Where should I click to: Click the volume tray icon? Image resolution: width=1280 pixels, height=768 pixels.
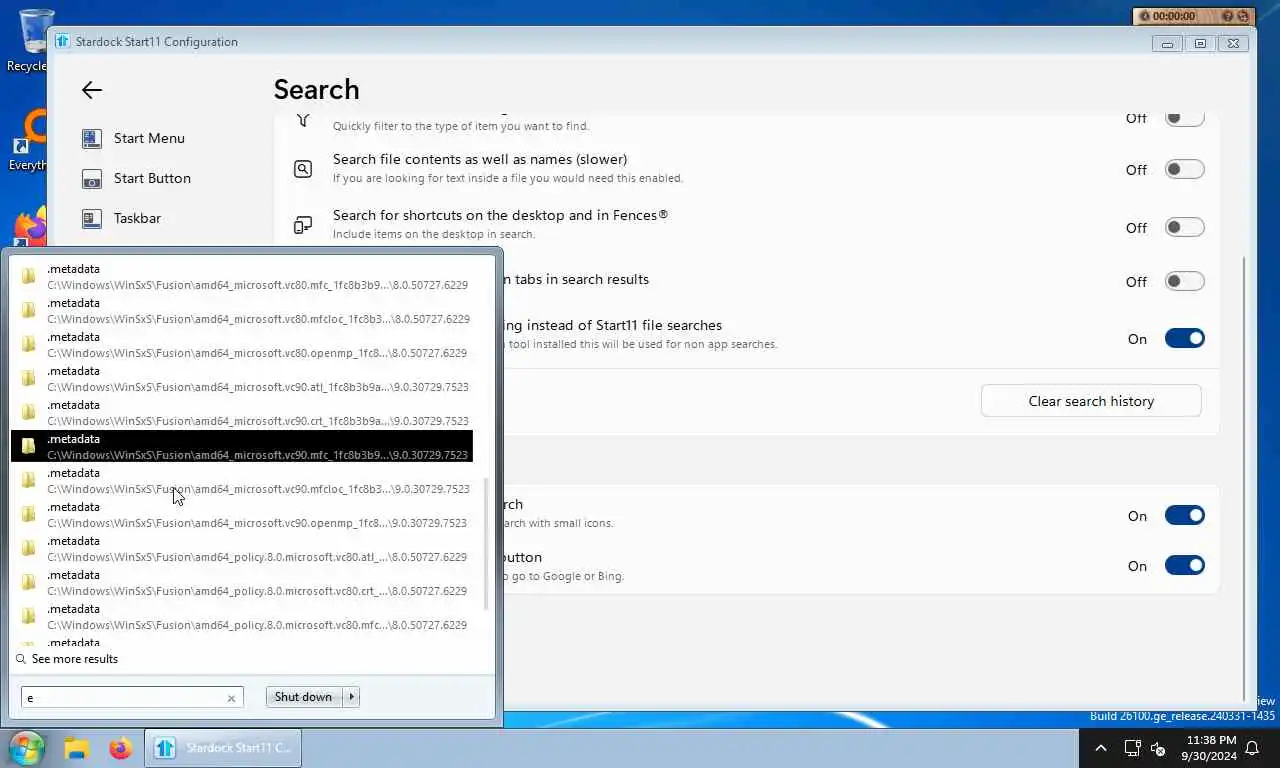(x=1158, y=748)
